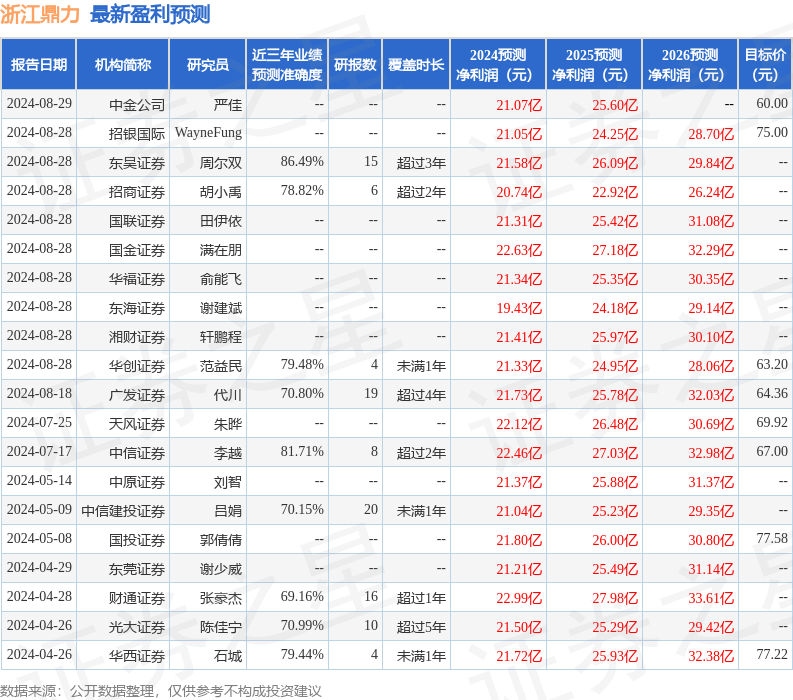The height and width of the screenshot is (700, 793).
Task: Select analyst 轩鹏程
Action: point(221,337)
